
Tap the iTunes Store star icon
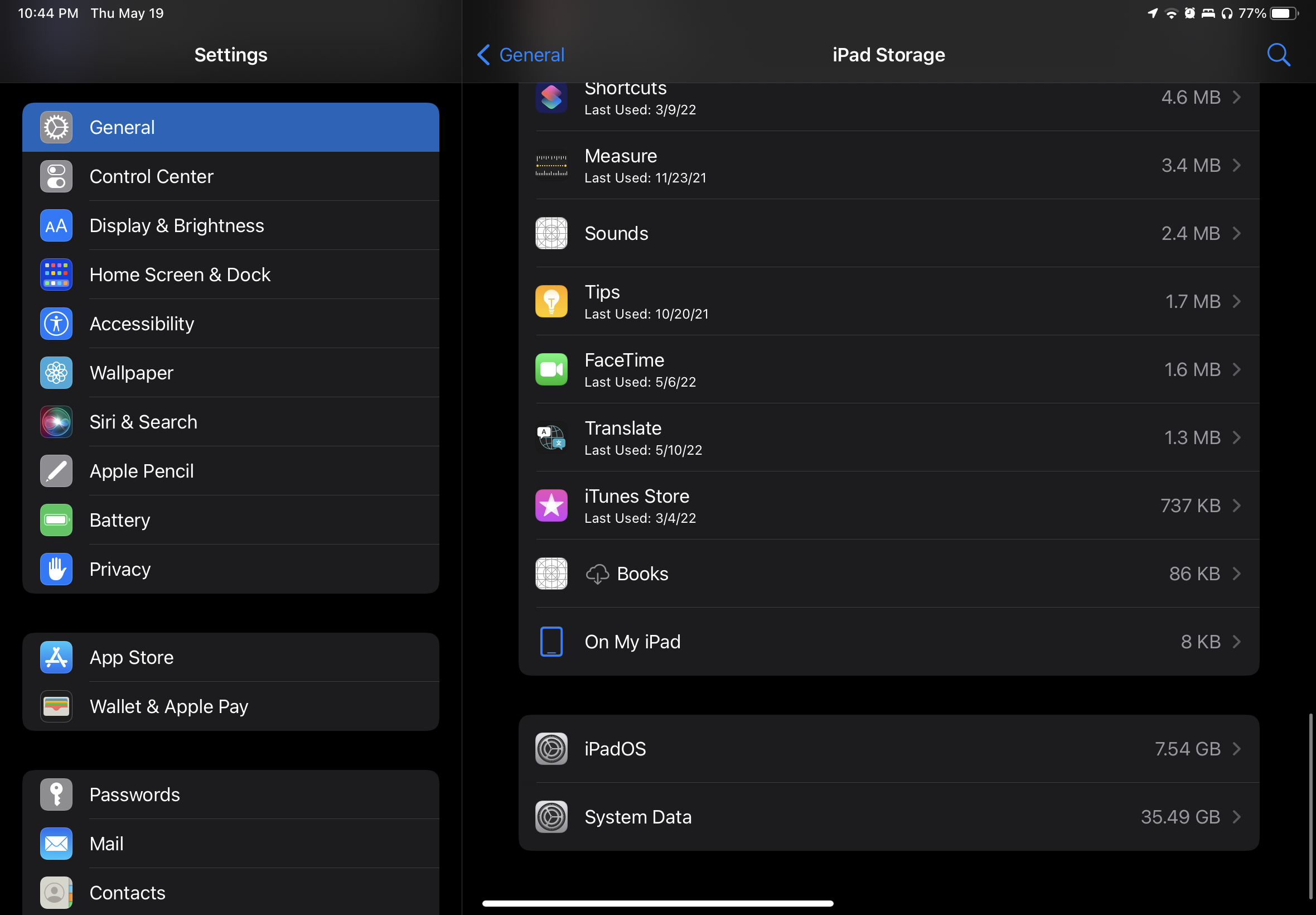[x=551, y=505]
